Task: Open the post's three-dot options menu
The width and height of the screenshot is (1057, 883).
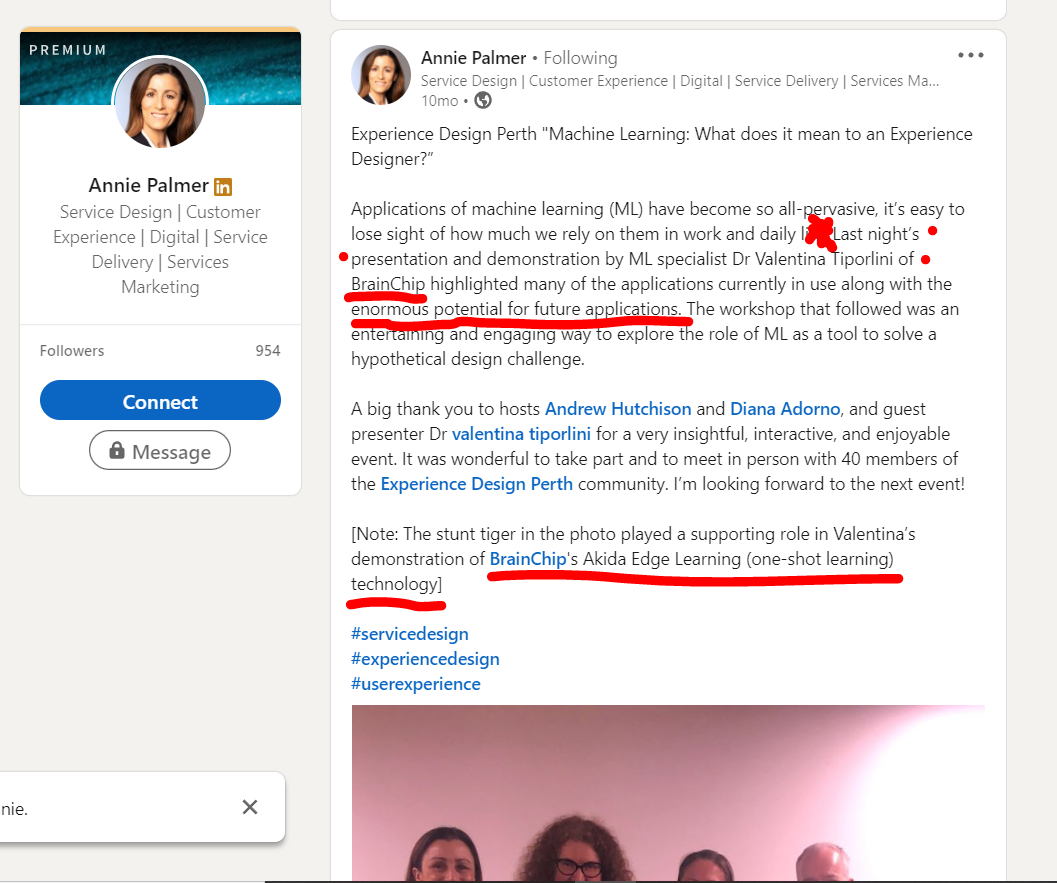Action: tap(970, 56)
